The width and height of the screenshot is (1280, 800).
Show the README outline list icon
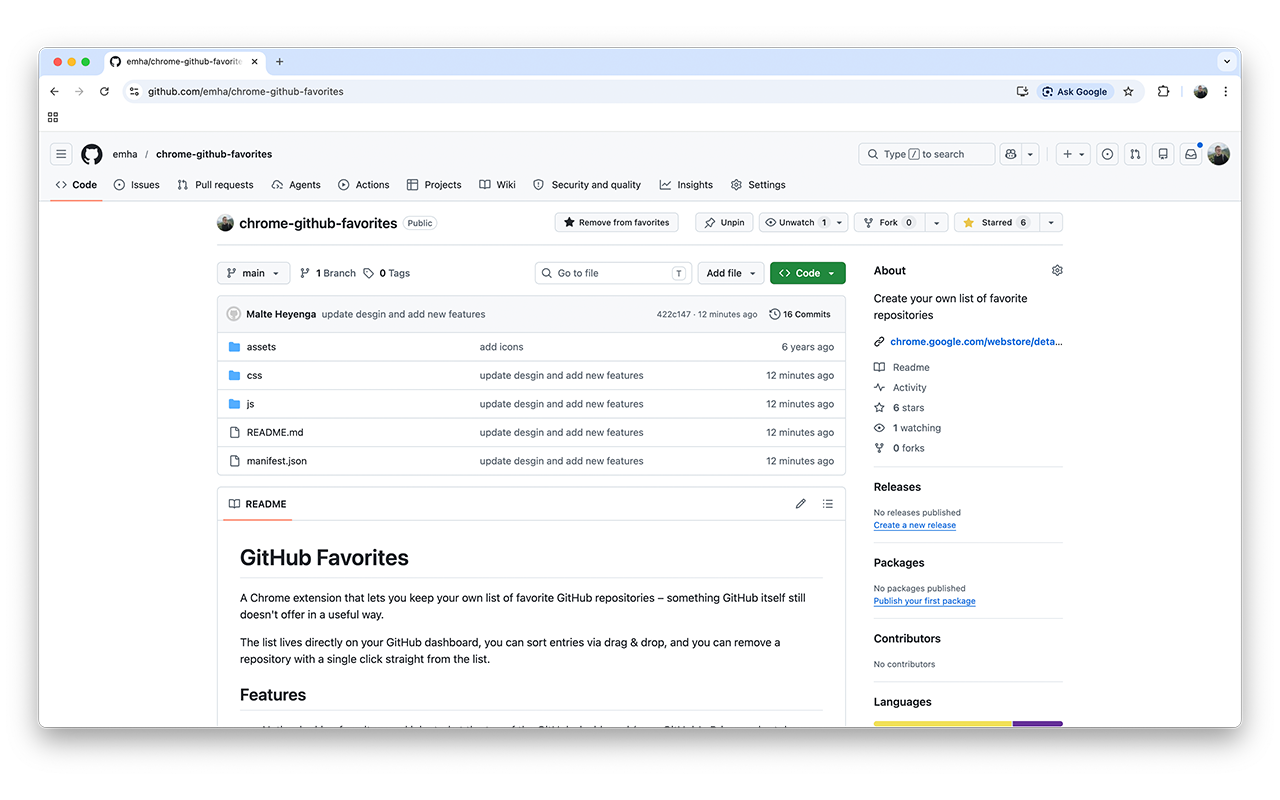(x=828, y=504)
